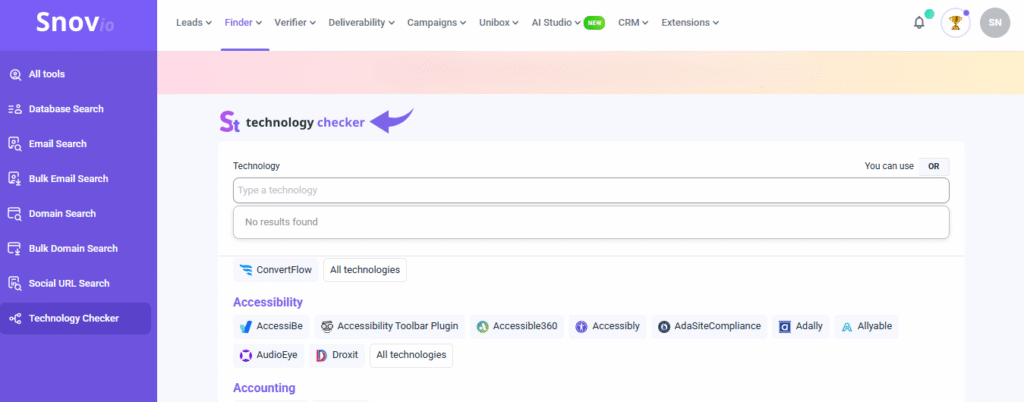The height and width of the screenshot is (402, 1024).
Task: Click the Accessibility Toolbar Plugin icon
Action: (x=327, y=326)
